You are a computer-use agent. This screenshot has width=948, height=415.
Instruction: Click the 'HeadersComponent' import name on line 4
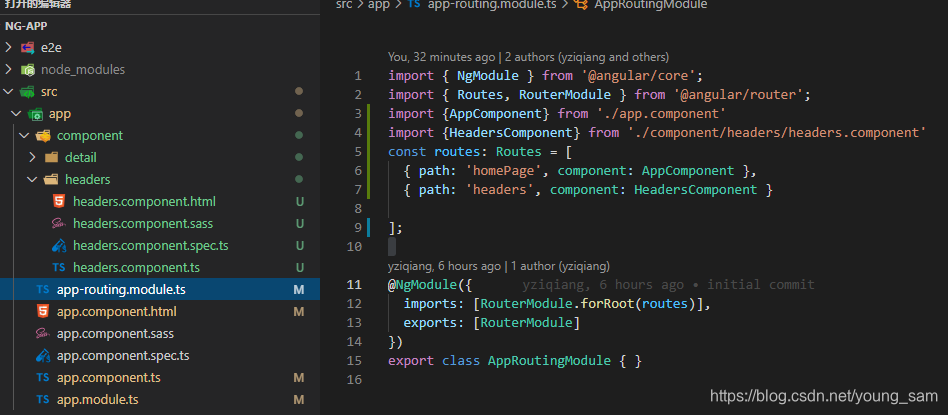coord(510,132)
